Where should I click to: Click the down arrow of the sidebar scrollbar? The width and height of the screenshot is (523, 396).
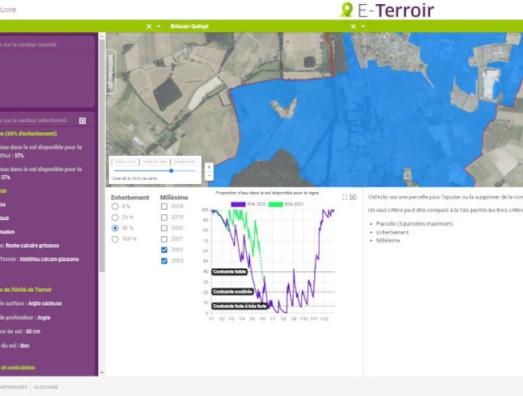[102, 373]
